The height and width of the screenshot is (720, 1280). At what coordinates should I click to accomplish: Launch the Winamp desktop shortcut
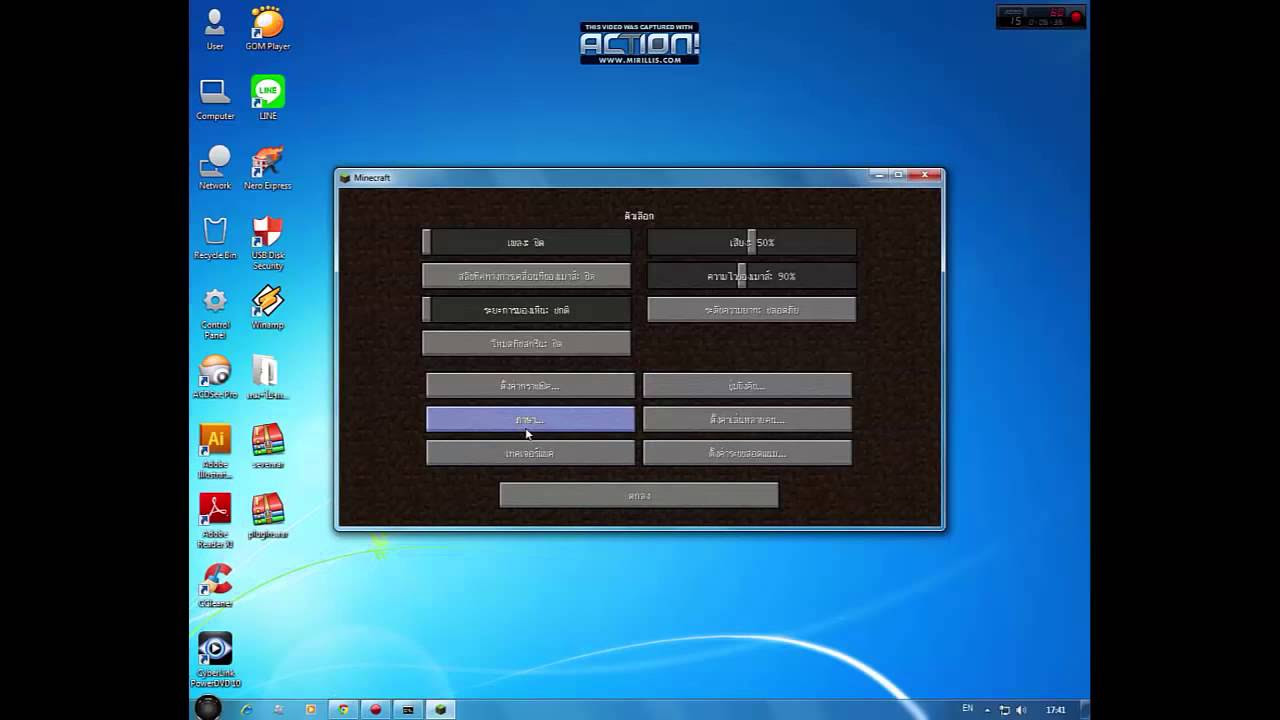coord(267,308)
